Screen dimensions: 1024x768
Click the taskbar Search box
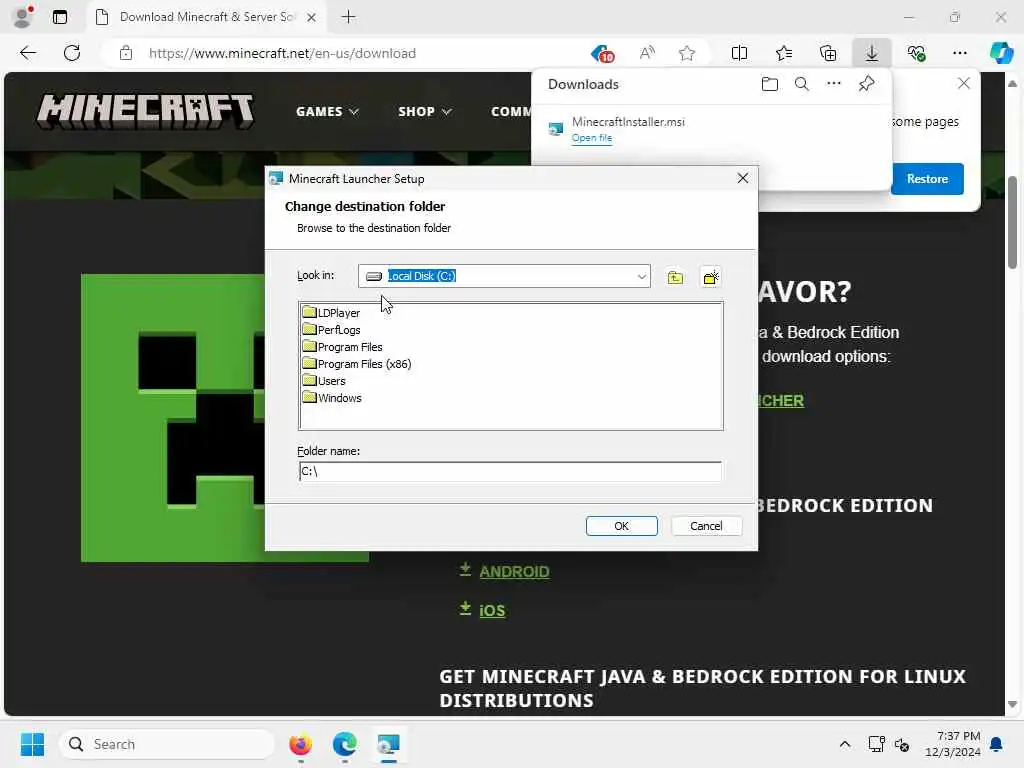pyautogui.click(x=167, y=744)
